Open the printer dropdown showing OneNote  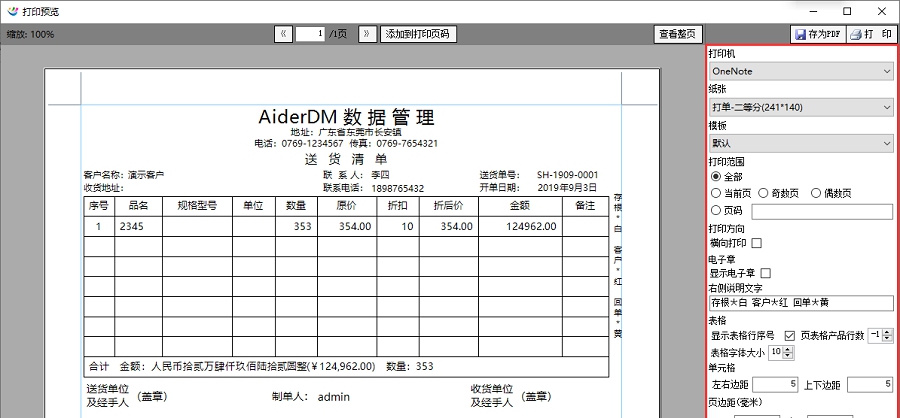click(801, 71)
